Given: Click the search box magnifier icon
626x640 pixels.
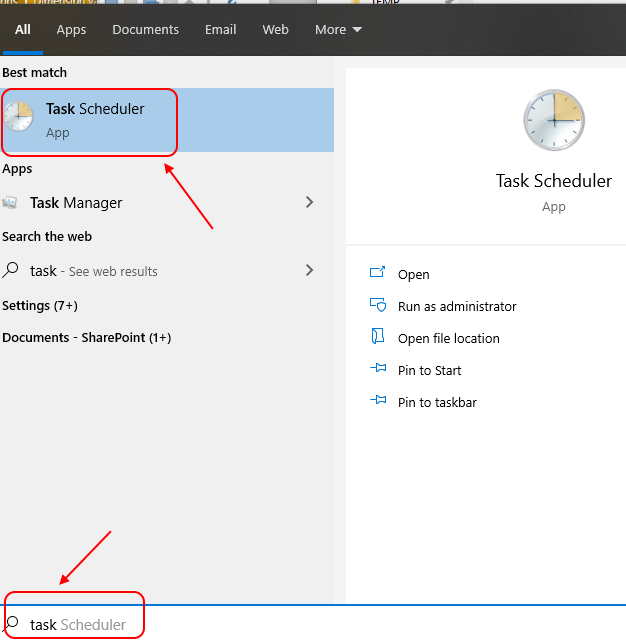Looking at the screenshot, I should [x=11, y=623].
